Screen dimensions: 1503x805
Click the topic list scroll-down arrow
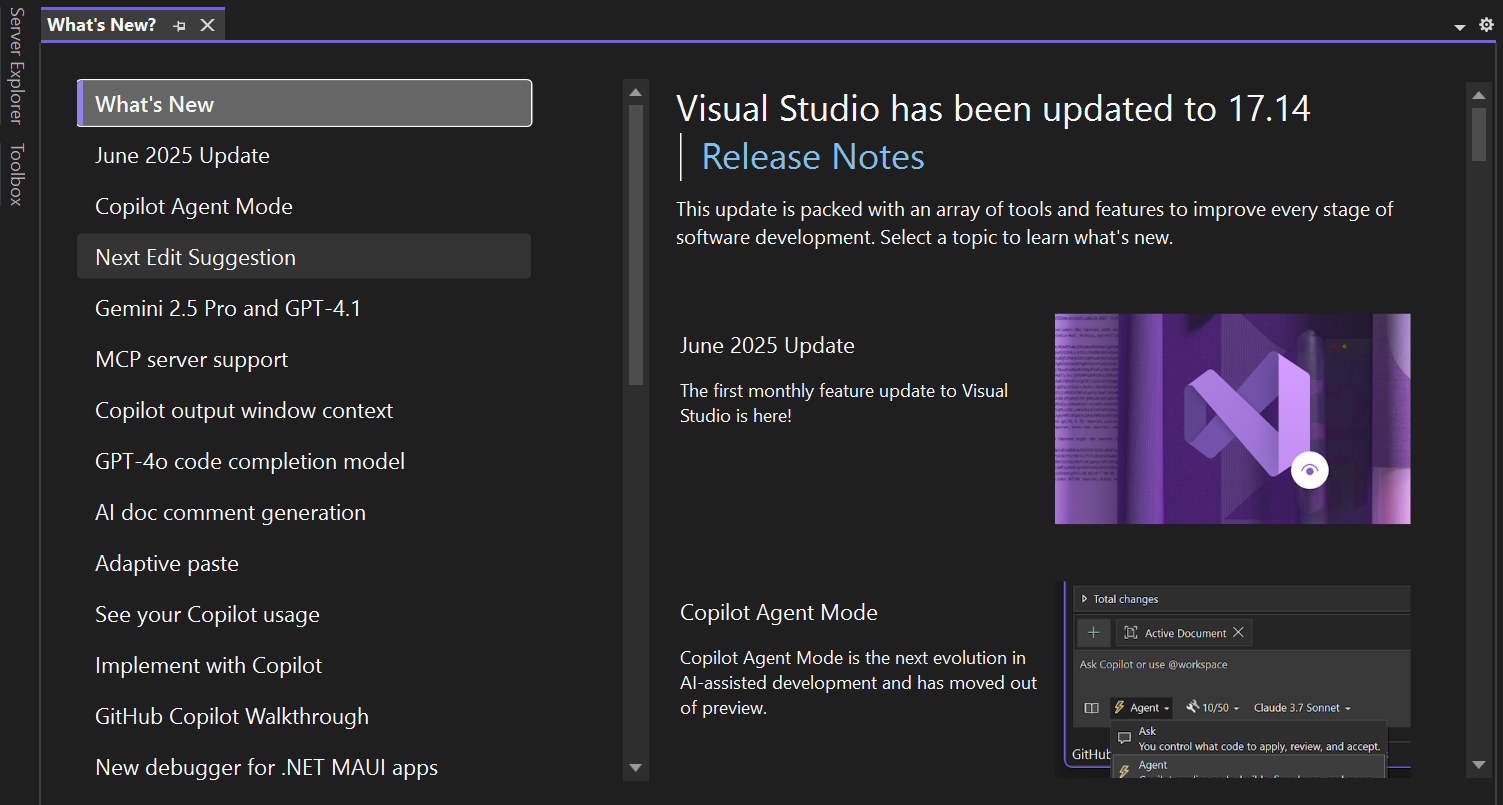pyautogui.click(x=635, y=767)
